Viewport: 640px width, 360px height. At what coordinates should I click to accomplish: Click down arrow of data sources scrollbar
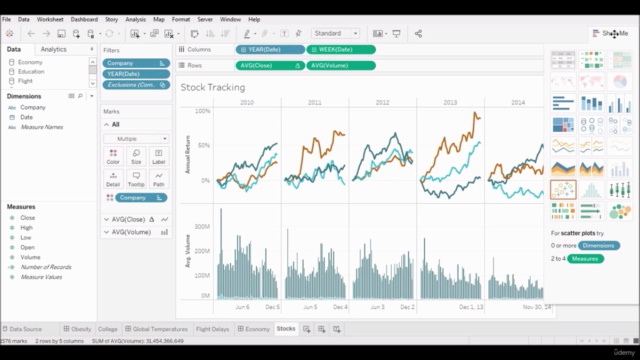click(93, 83)
